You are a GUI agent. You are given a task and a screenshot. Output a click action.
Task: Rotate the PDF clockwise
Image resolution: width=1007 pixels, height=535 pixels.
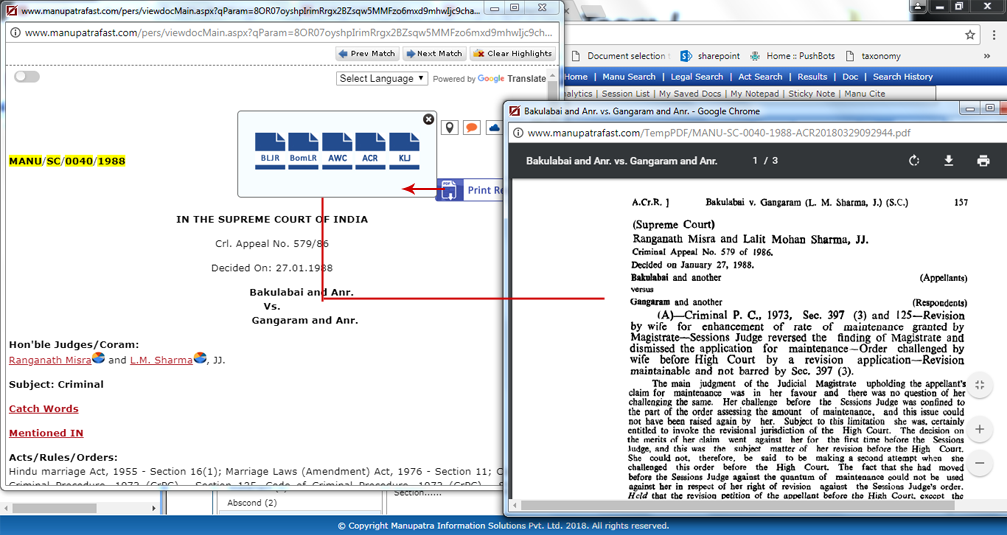914,161
